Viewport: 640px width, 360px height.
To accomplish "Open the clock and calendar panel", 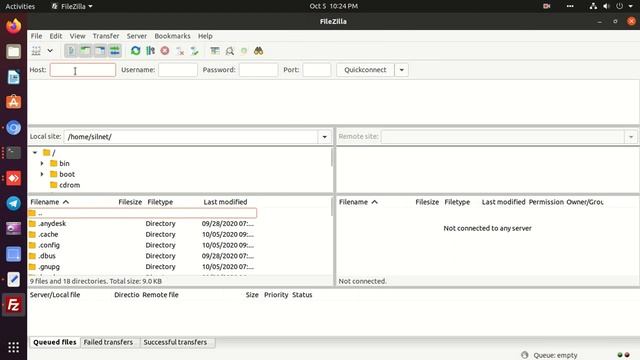I will (333, 6).
